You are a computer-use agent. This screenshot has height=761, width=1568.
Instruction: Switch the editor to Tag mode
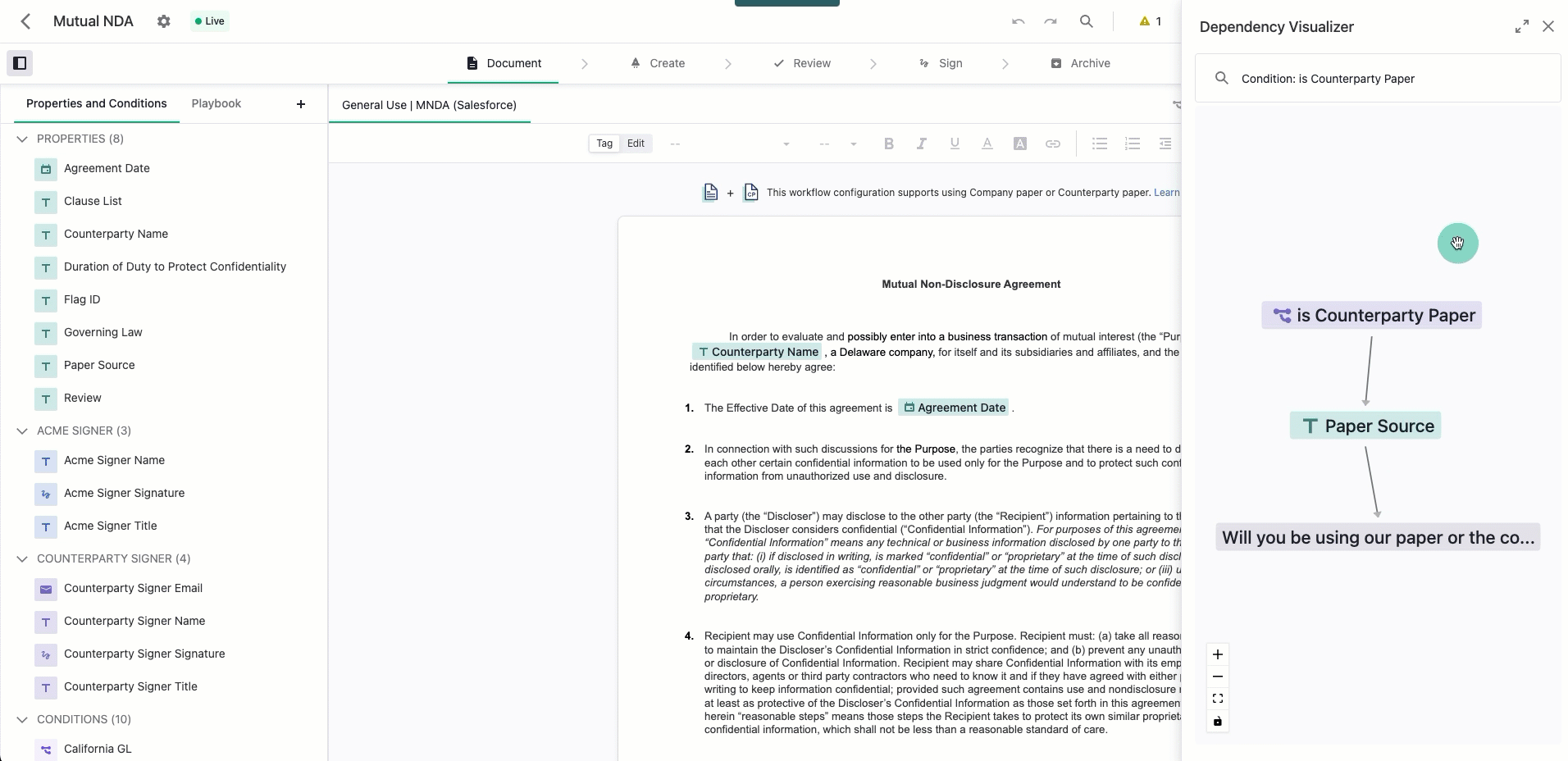point(604,144)
